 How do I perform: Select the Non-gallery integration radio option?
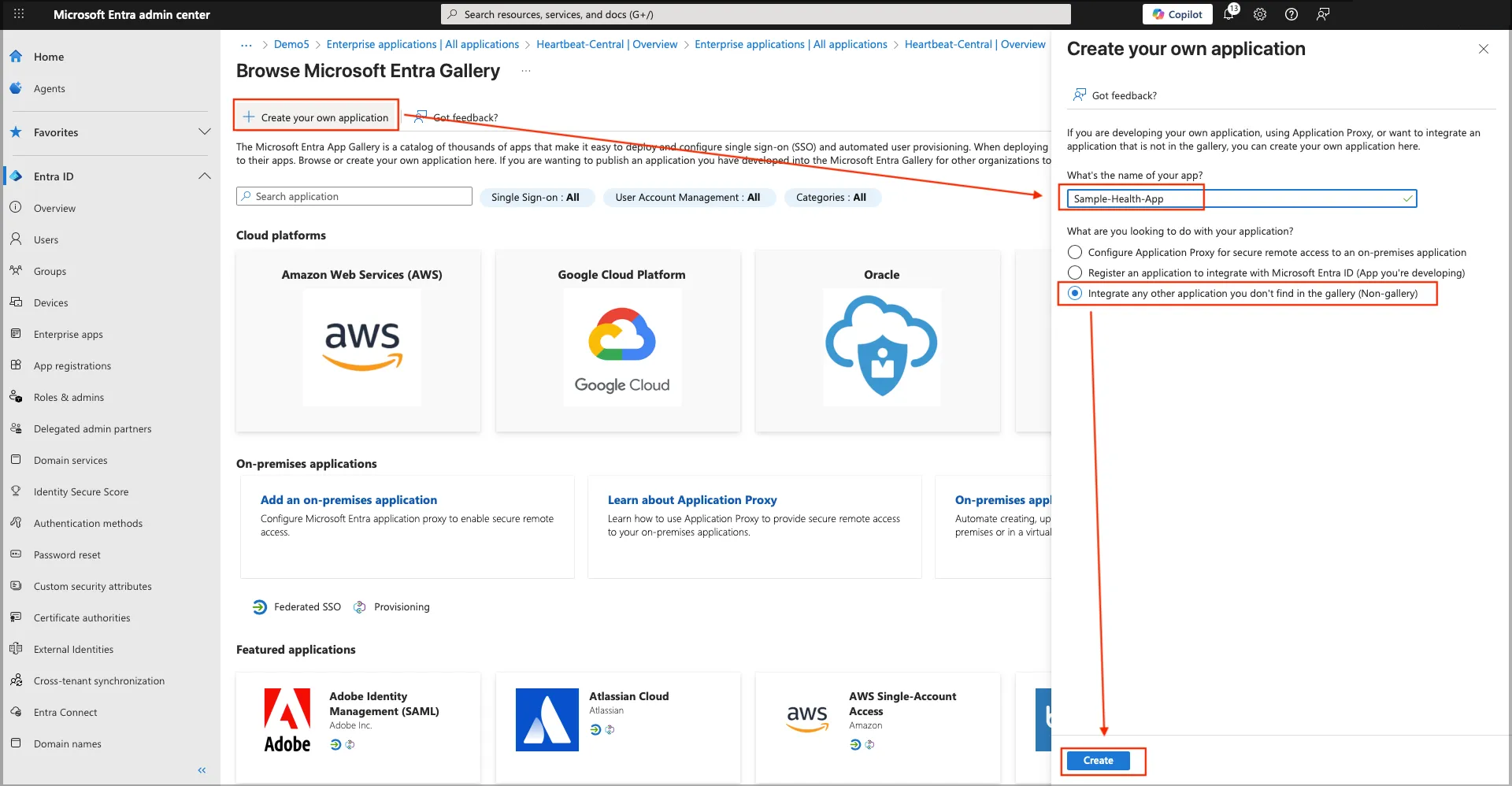[x=1075, y=294]
